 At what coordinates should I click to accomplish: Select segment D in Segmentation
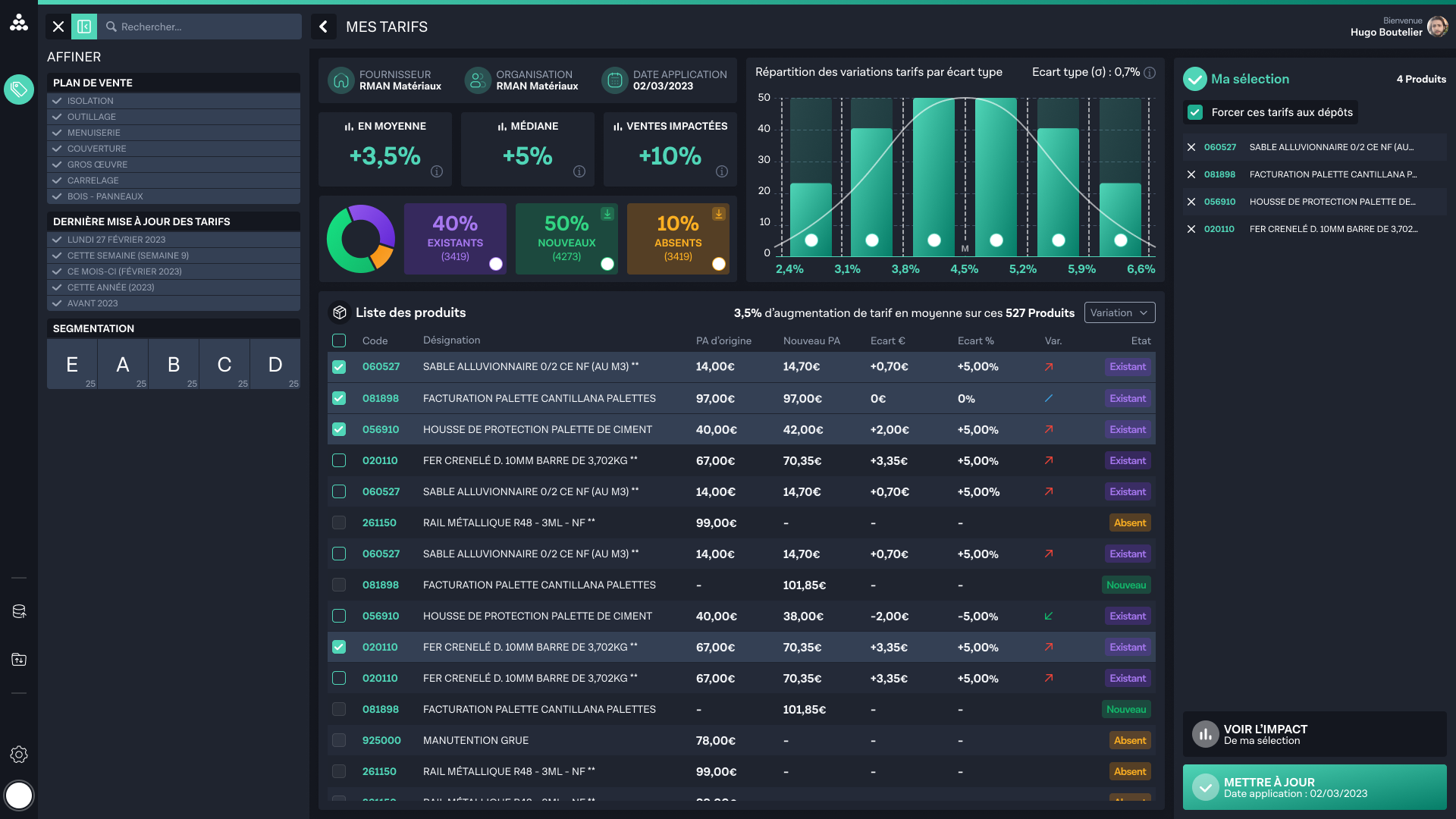pyautogui.click(x=275, y=365)
